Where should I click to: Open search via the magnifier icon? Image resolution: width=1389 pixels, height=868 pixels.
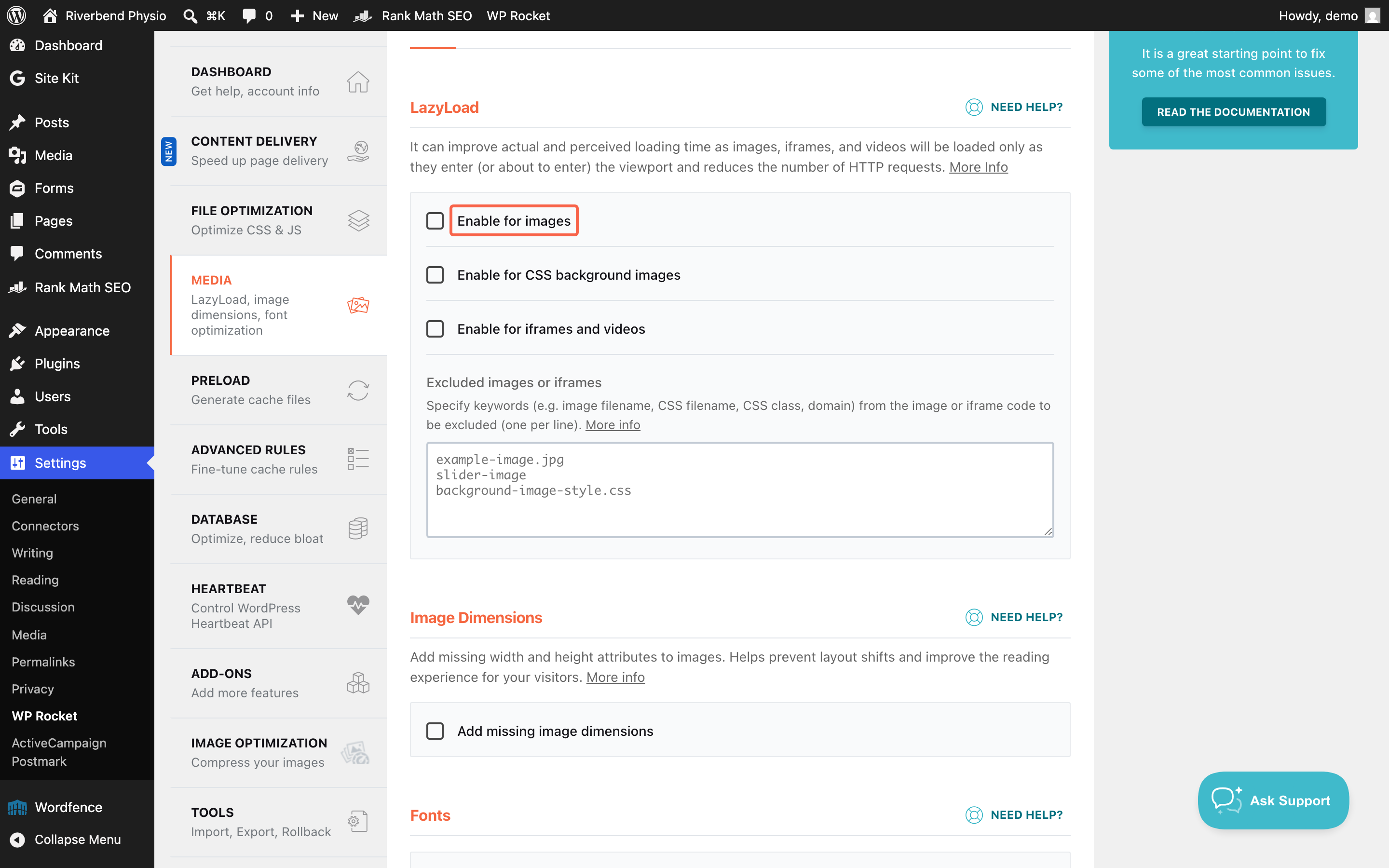coord(190,15)
